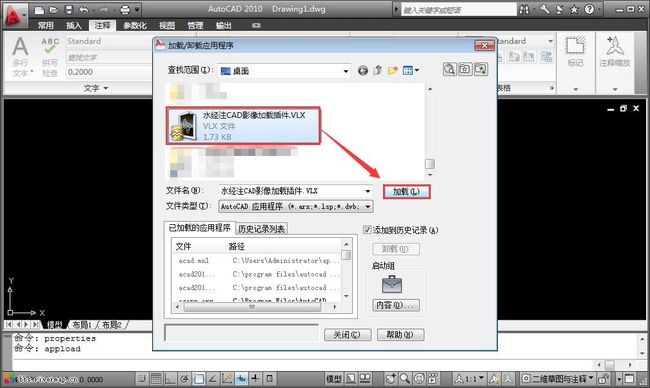Click the binoculars search icon in title bar

[524, 9]
